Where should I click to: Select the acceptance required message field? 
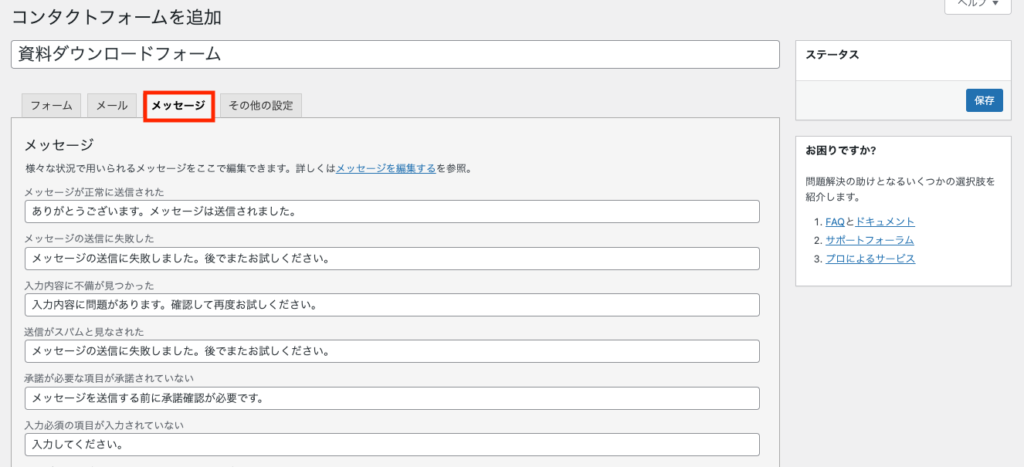[x=391, y=398]
